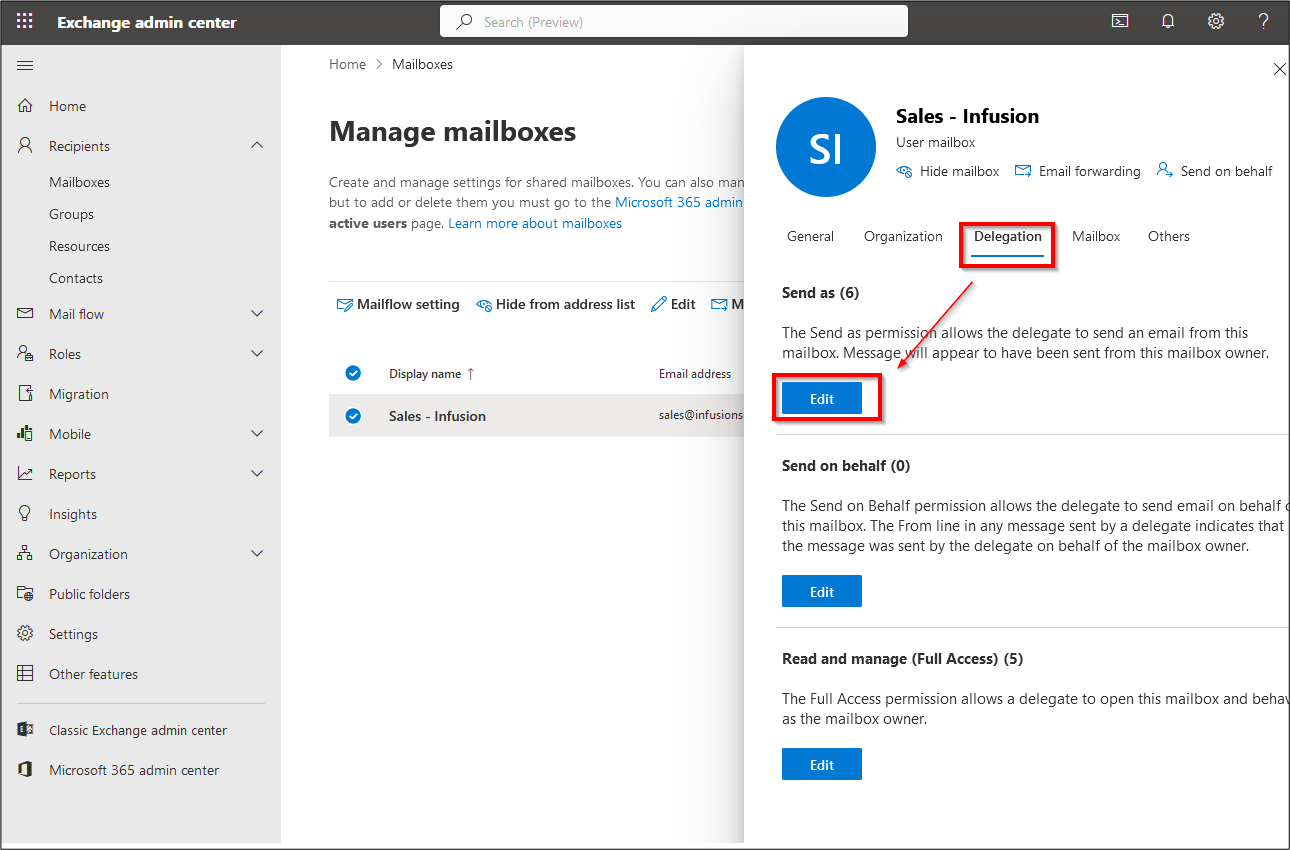1290x850 pixels.
Task: Click into the Search (Preview) box
Action: 674,21
